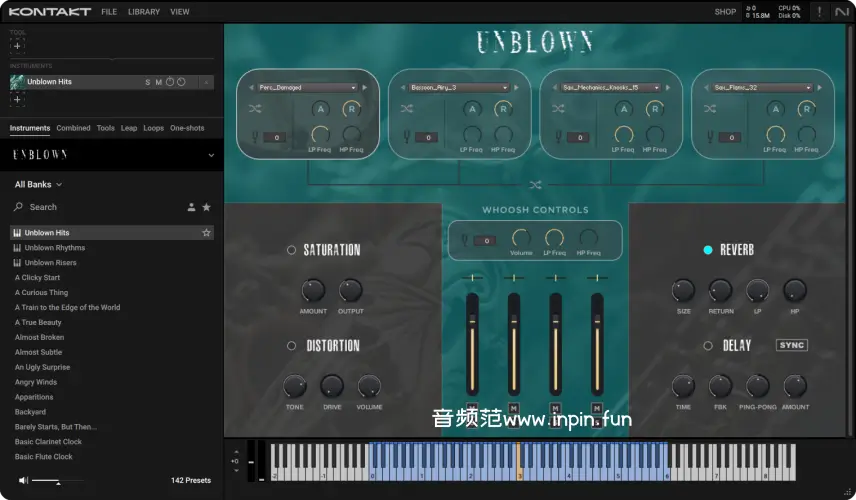856x500 pixels.
Task: Go to next sample after Perc_Damaged
Action: (365, 87)
